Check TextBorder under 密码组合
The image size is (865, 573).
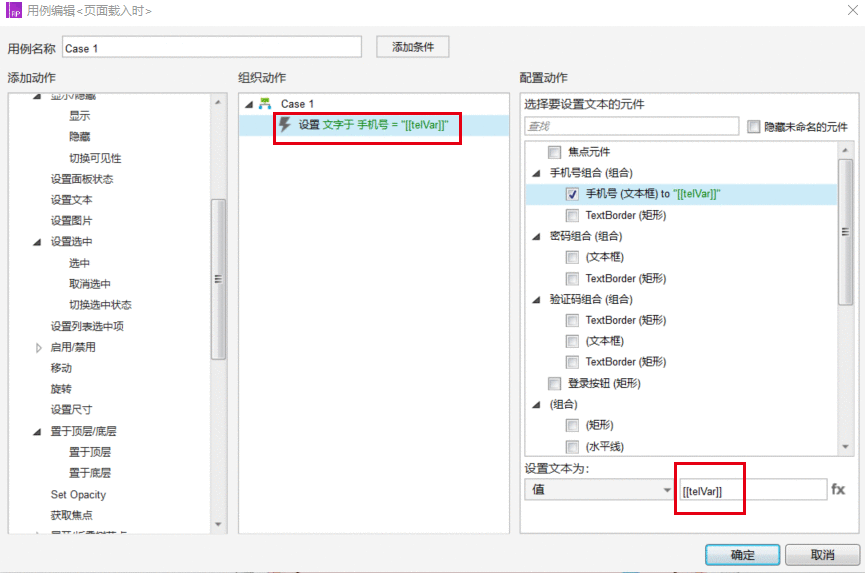coord(572,279)
